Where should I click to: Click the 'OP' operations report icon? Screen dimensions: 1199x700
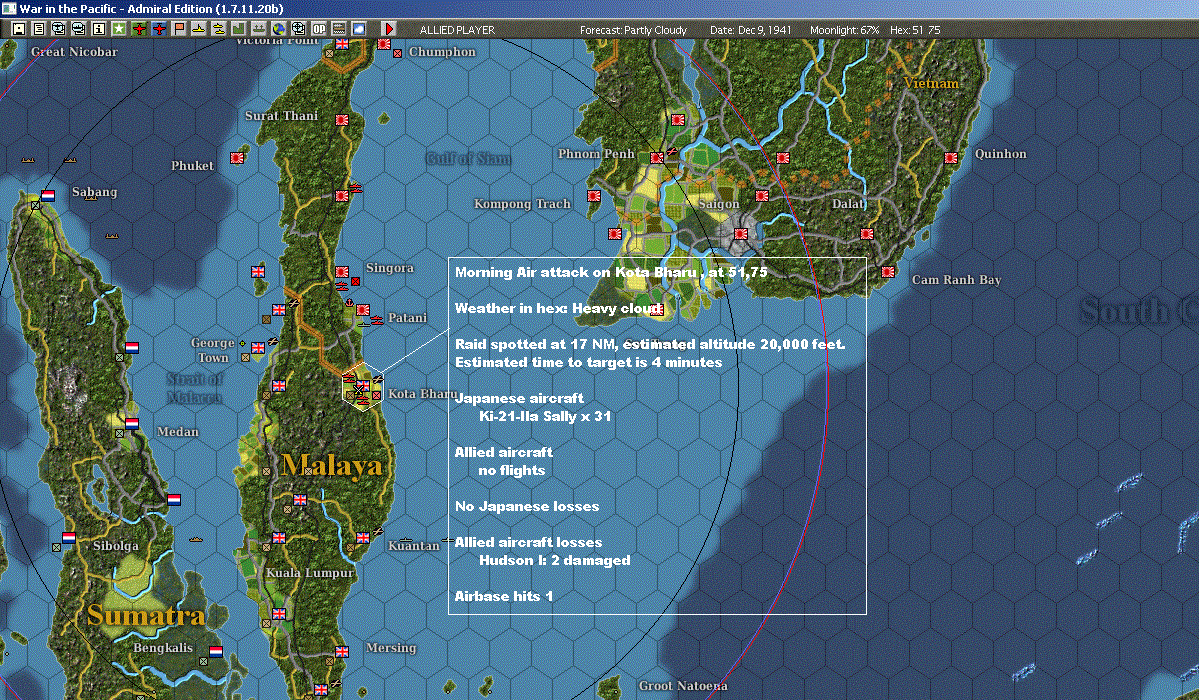tap(319, 29)
